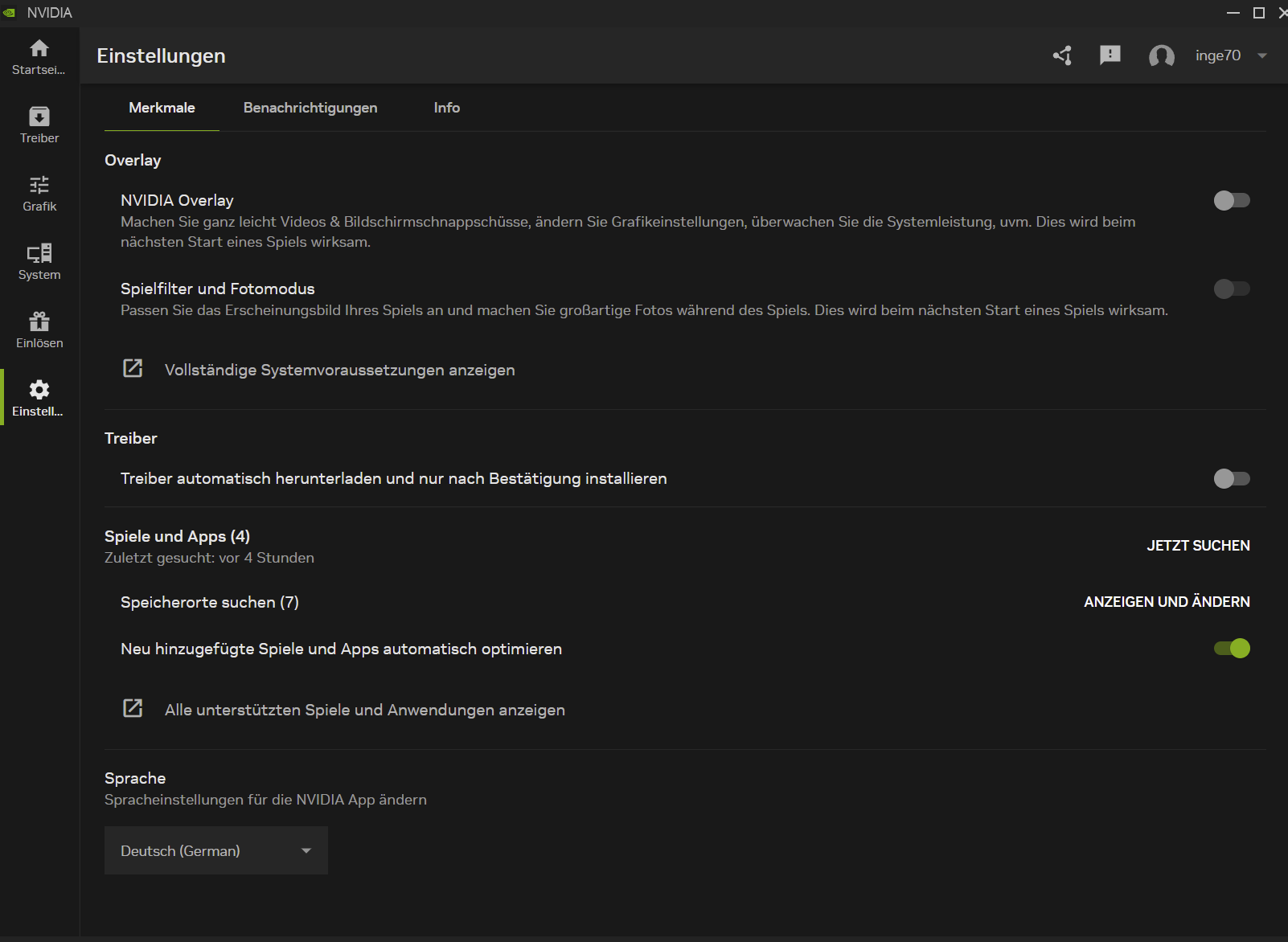Click the Einstellungen page title
The image size is (1288, 942).
161,55
